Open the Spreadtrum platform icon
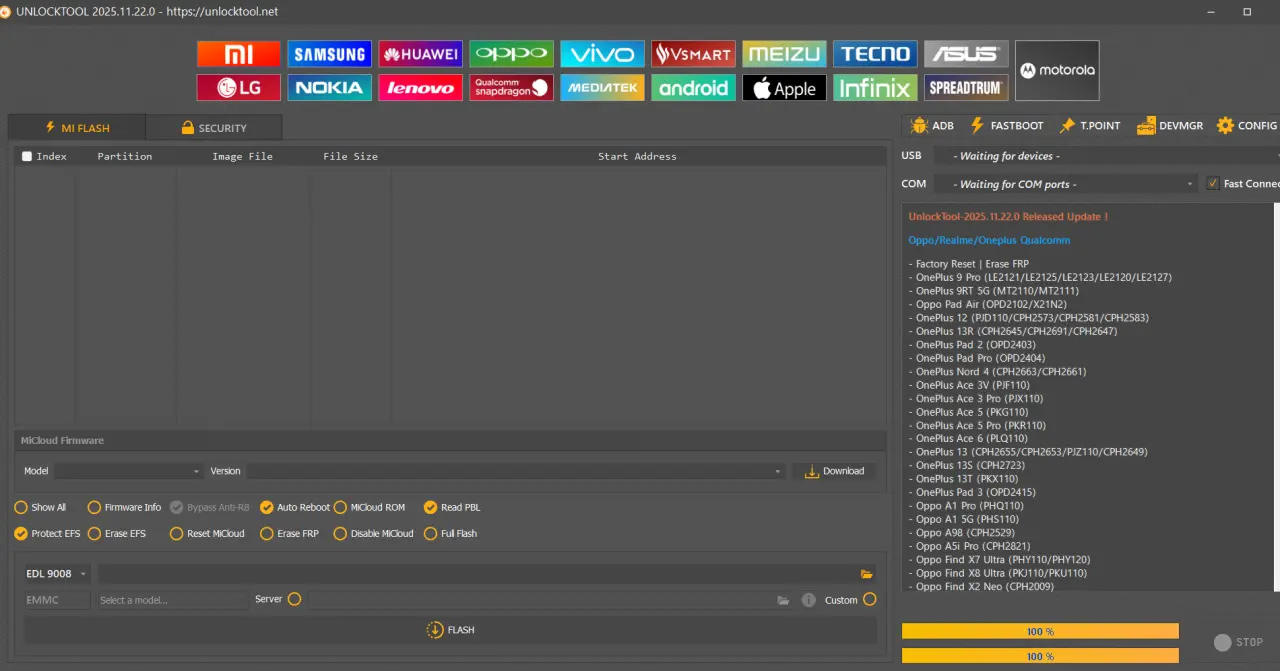The height and width of the screenshot is (671, 1280). pos(966,87)
